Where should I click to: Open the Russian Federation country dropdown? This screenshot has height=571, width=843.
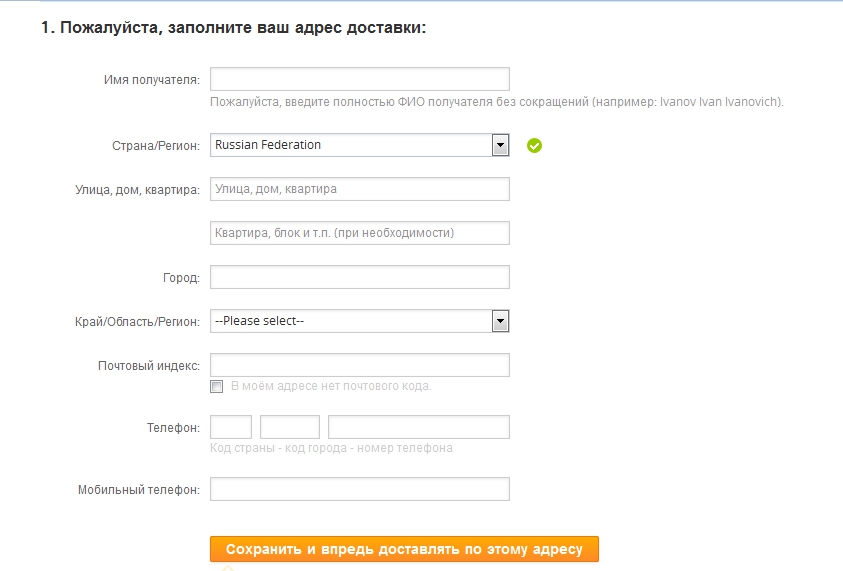(x=360, y=145)
